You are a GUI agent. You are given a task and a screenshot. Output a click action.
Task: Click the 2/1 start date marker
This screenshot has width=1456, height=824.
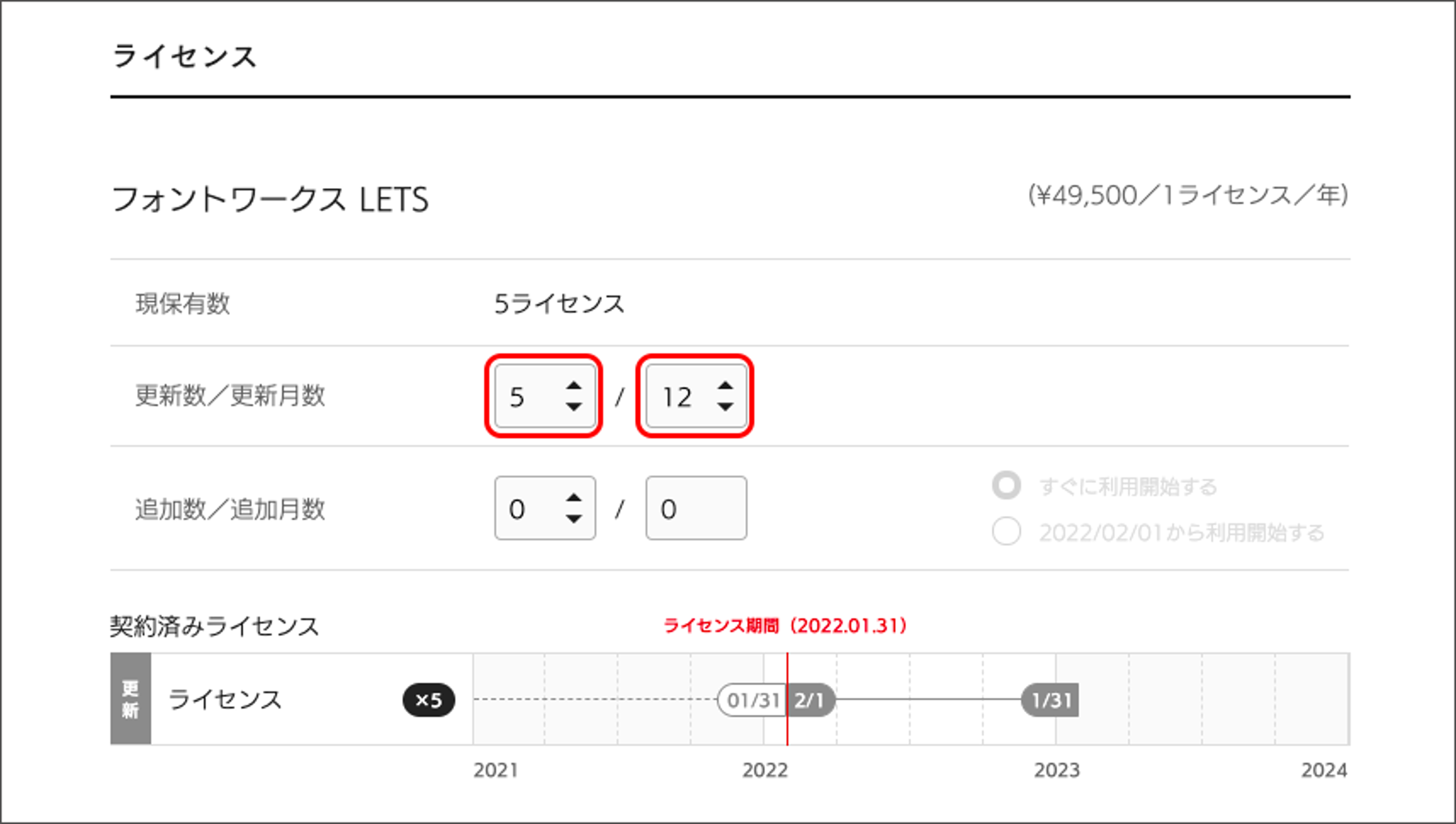pos(810,700)
